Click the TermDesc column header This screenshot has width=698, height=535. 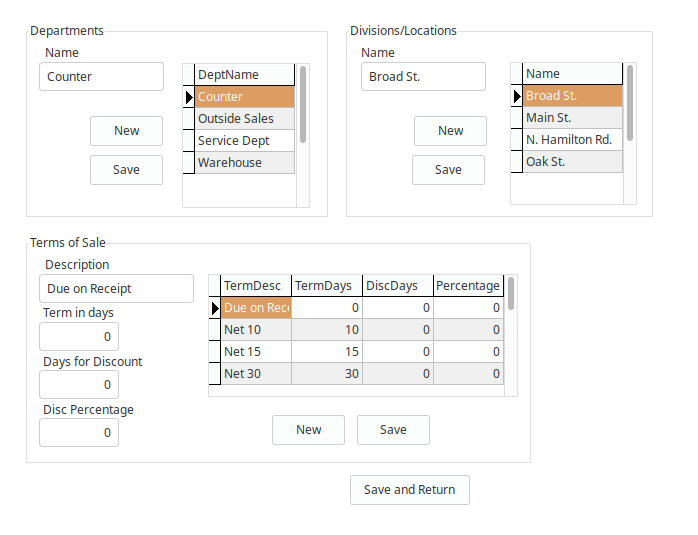256,285
